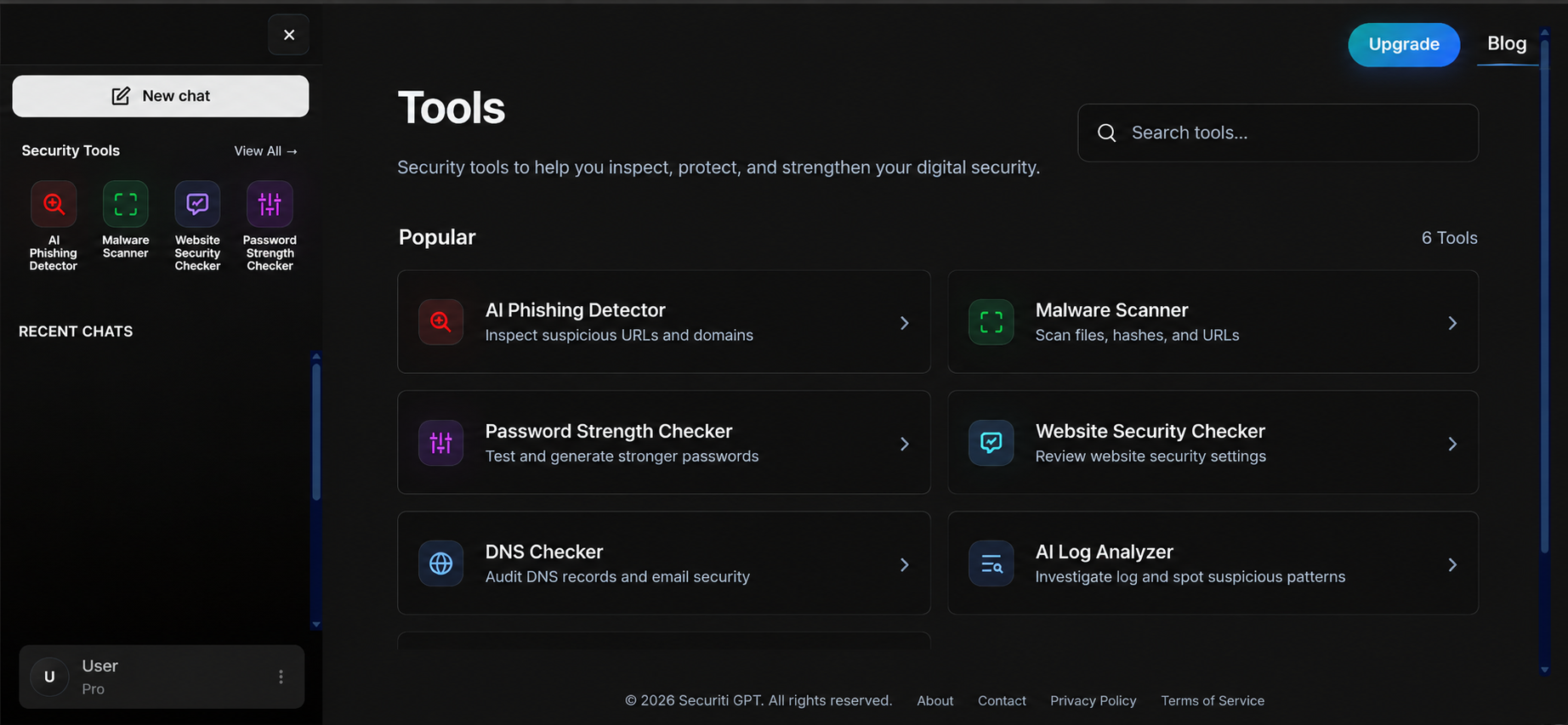Expand AI Log Analyzer with its chevron

1452,564
